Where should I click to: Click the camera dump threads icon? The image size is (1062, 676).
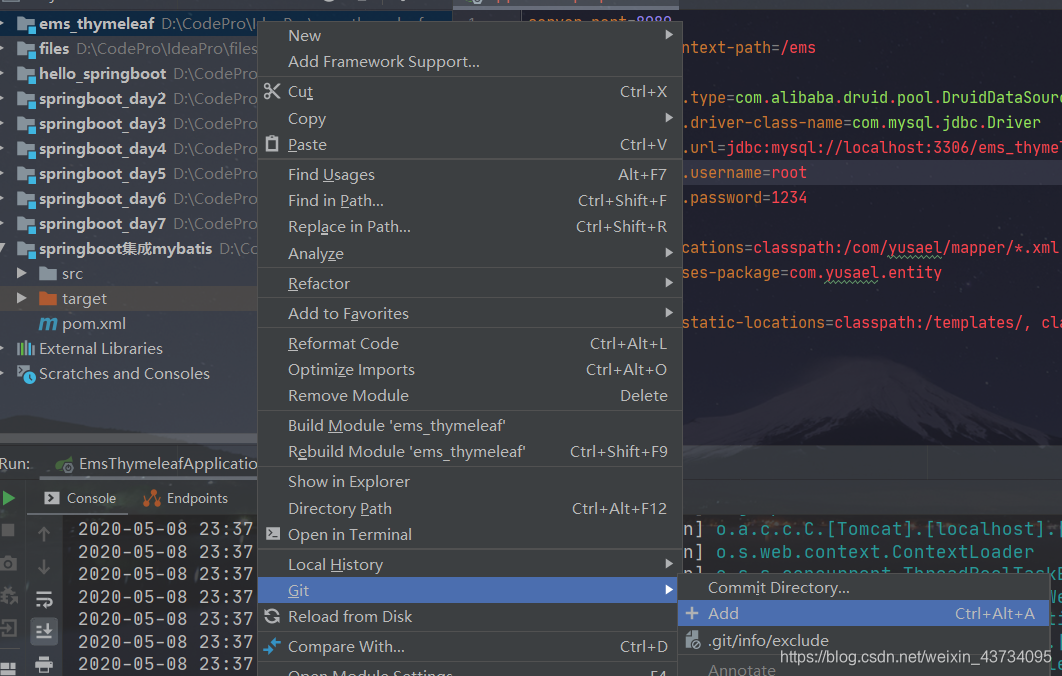[x=8, y=564]
